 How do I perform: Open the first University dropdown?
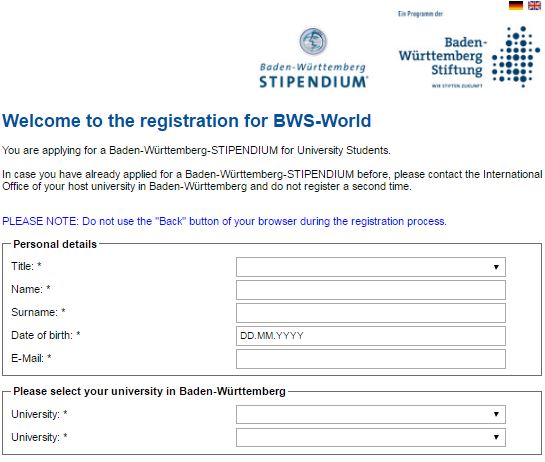point(371,414)
